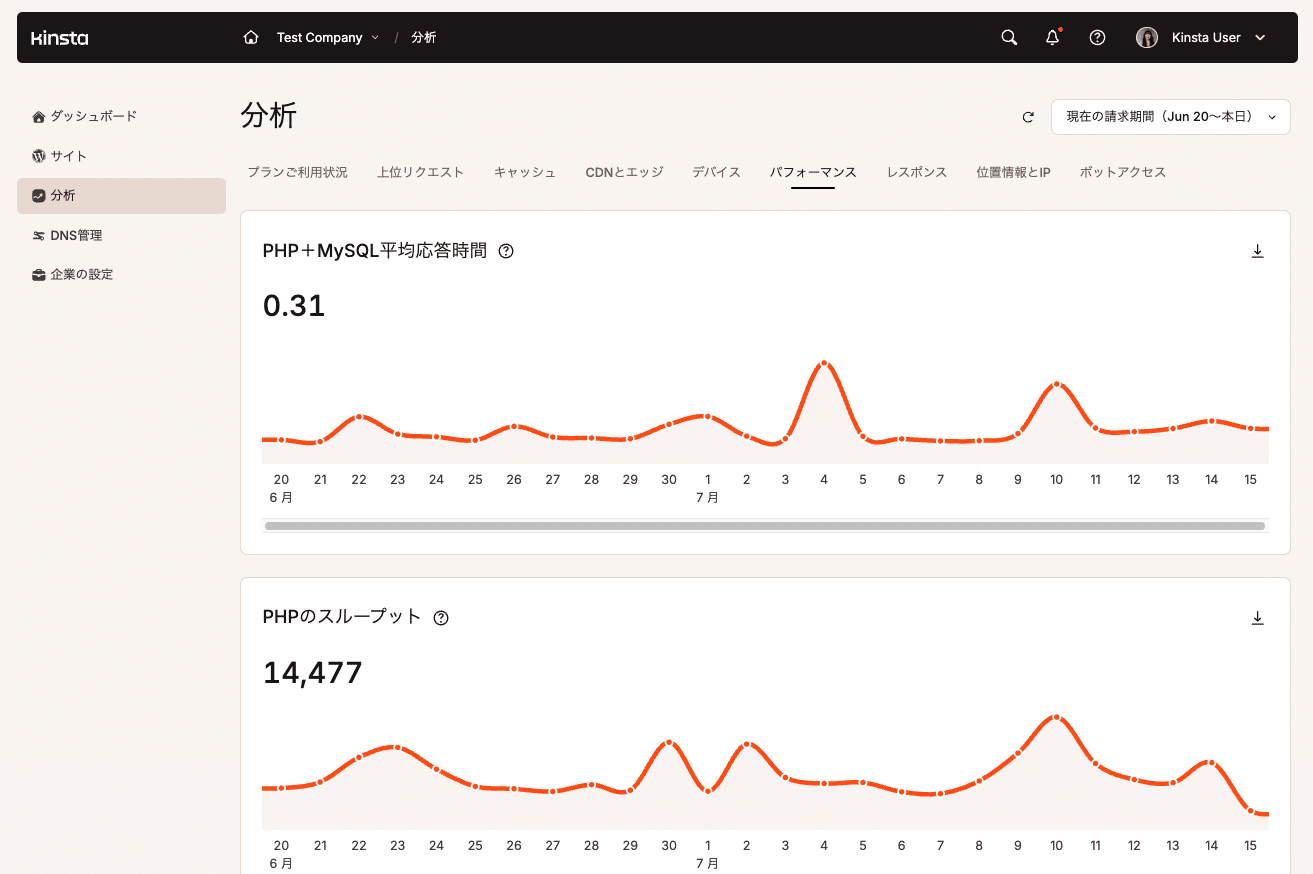Open DNS管理 in sidebar

(x=121, y=235)
